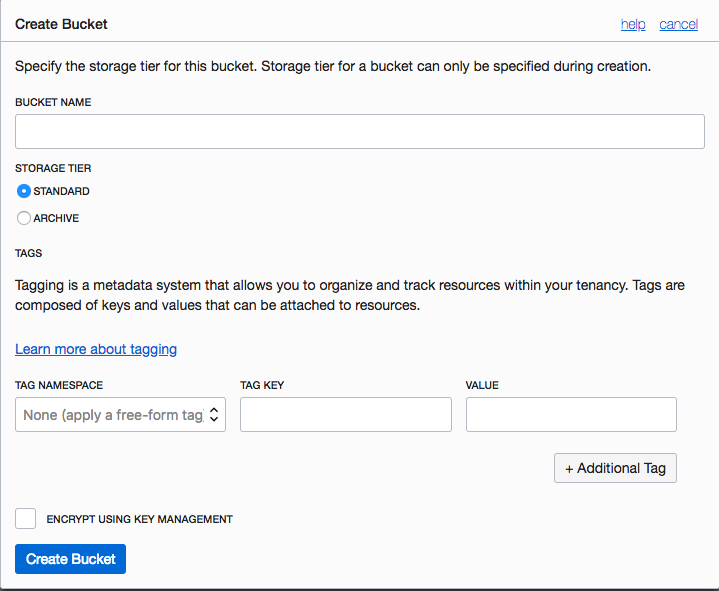Screen dimensions: 719x591
Task: Click the Encrypt Using Key Management label
Action: pyautogui.click(x=139, y=519)
